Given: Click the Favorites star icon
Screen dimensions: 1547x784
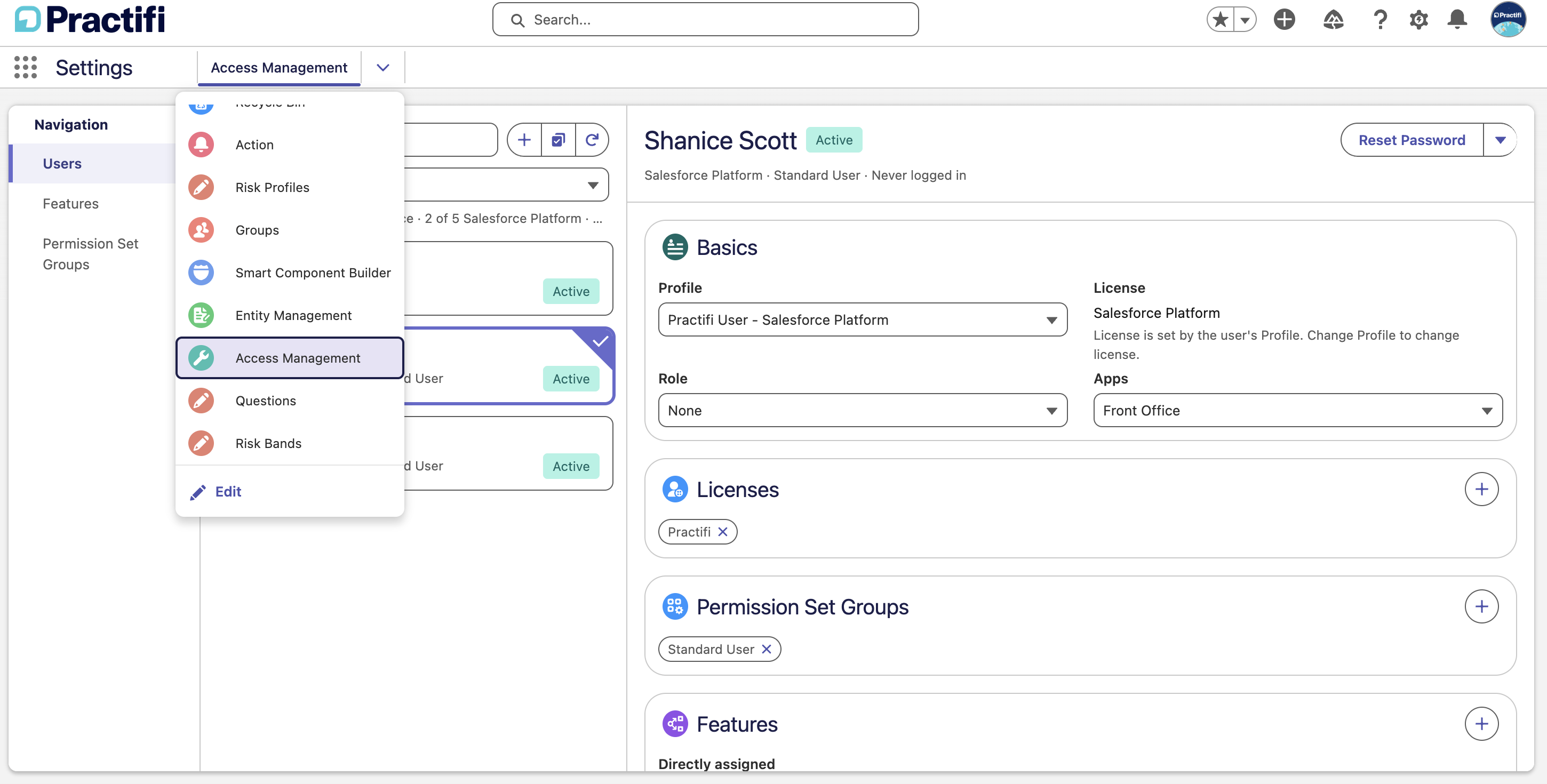Looking at the screenshot, I should (x=1221, y=20).
